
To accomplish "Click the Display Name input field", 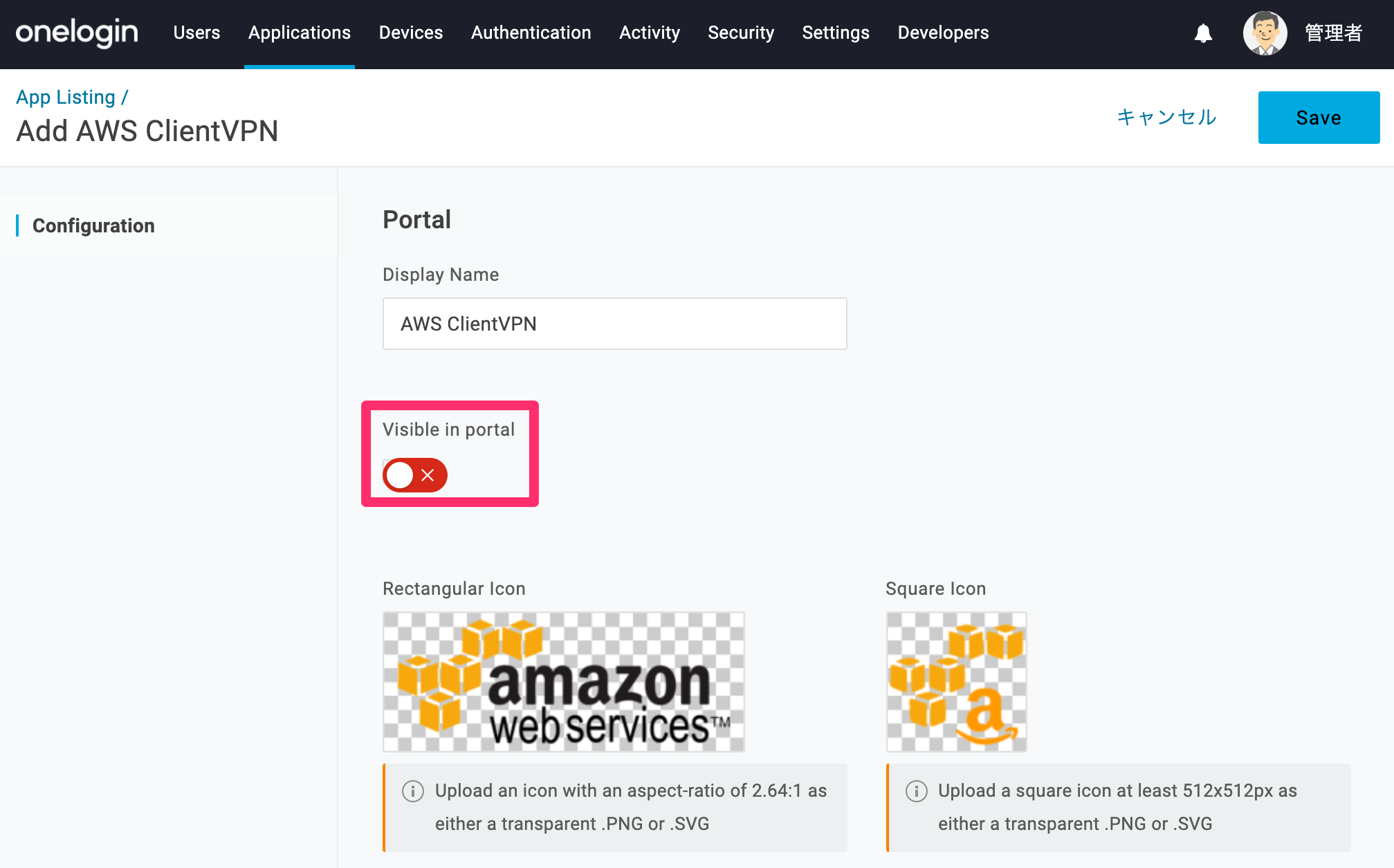I will click(615, 324).
